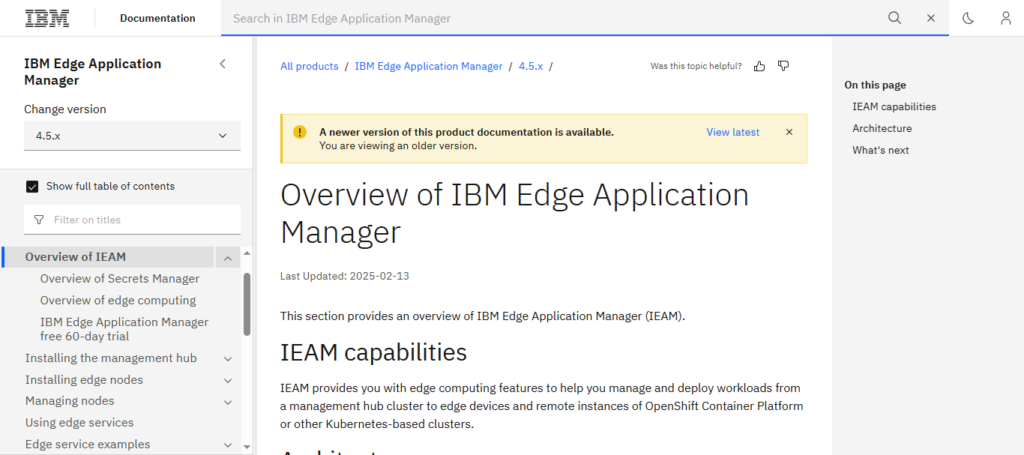Collapse the sidebar with left chevron
The height and width of the screenshot is (455, 1024).
223,64
